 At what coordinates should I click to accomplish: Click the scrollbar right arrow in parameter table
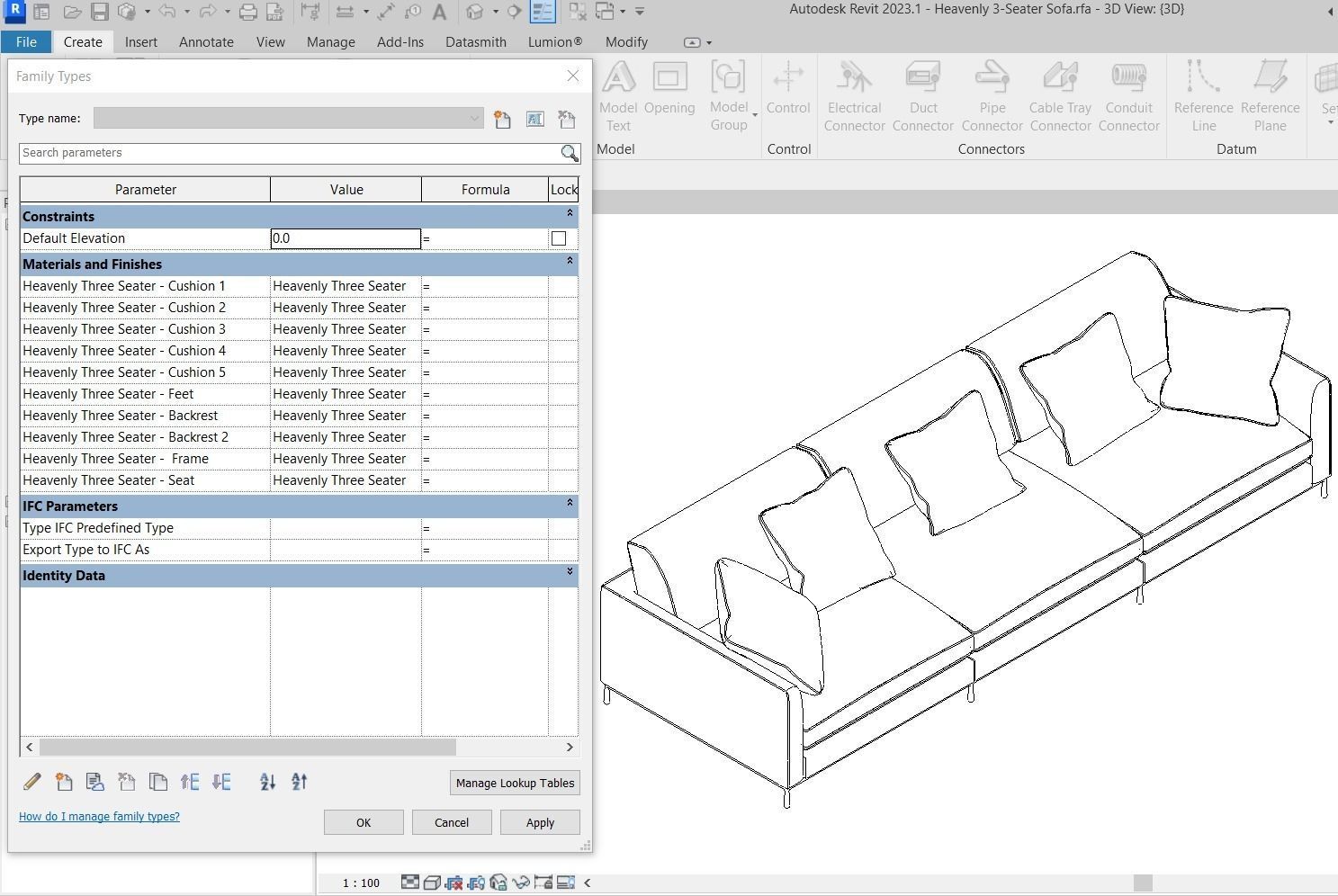[x=570, y=747]
